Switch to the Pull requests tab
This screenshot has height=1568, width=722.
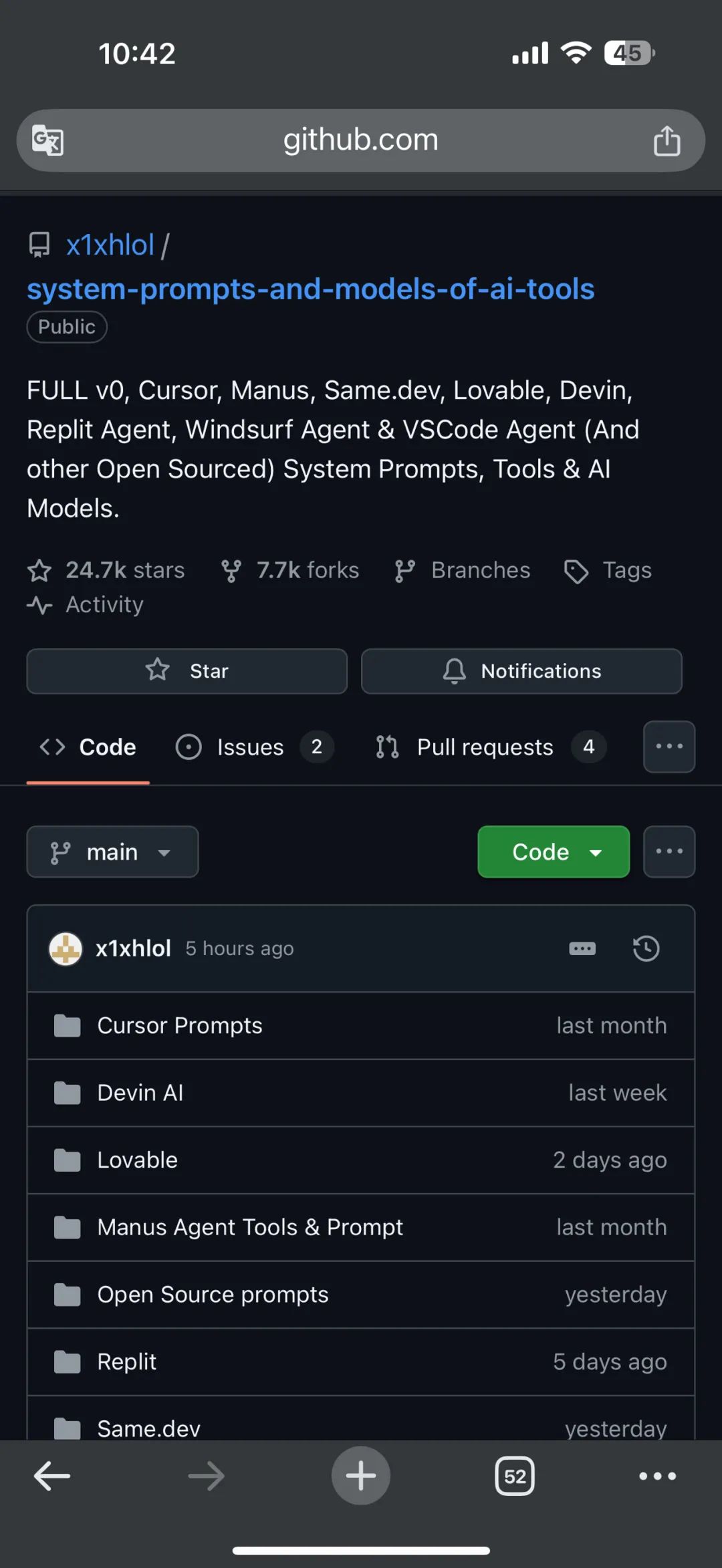coord(485,747)
